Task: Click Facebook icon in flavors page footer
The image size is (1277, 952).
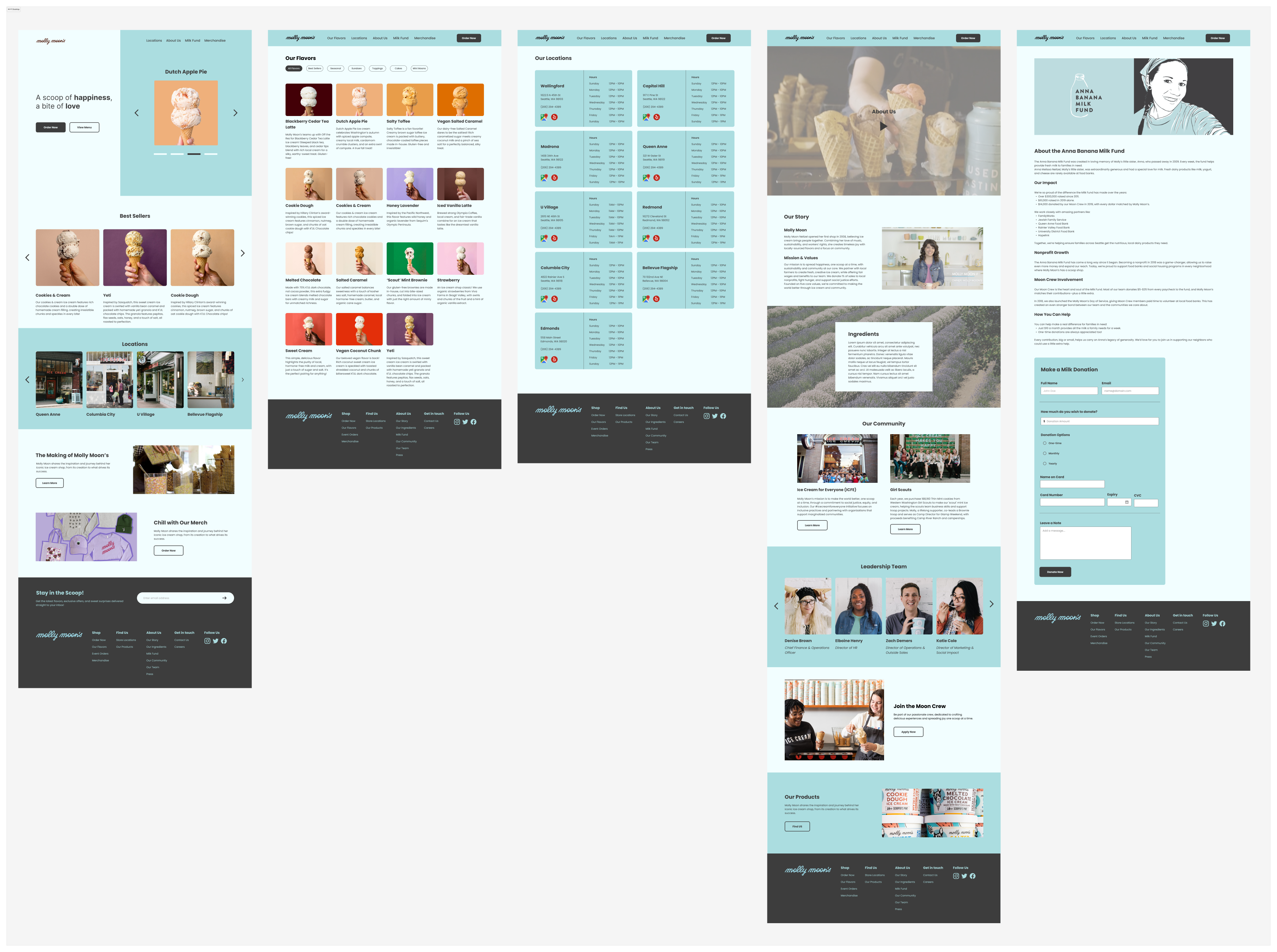Action: 473,422
